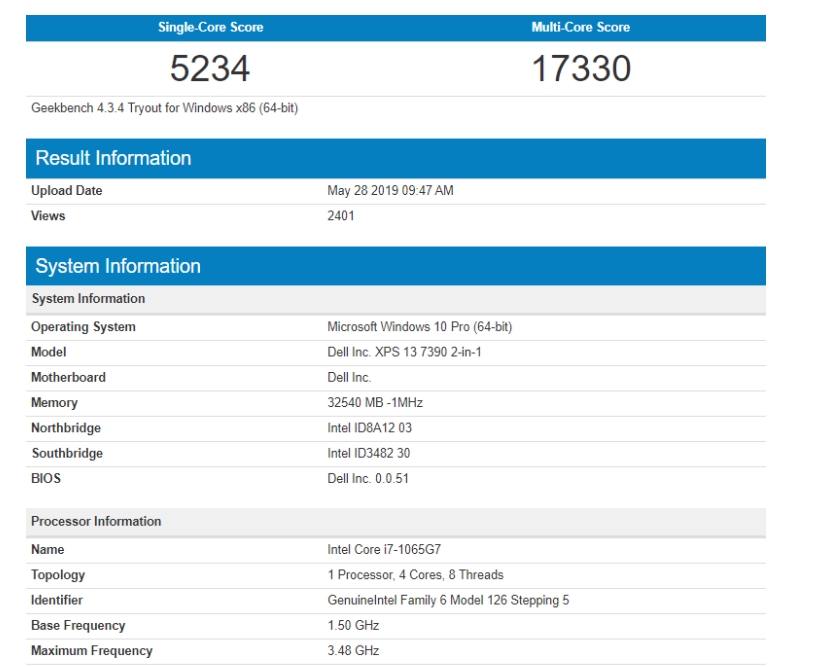Viewport: 833px width, 667px height.
Task: Select the Single-Core Score header
Action: [210, 27]
